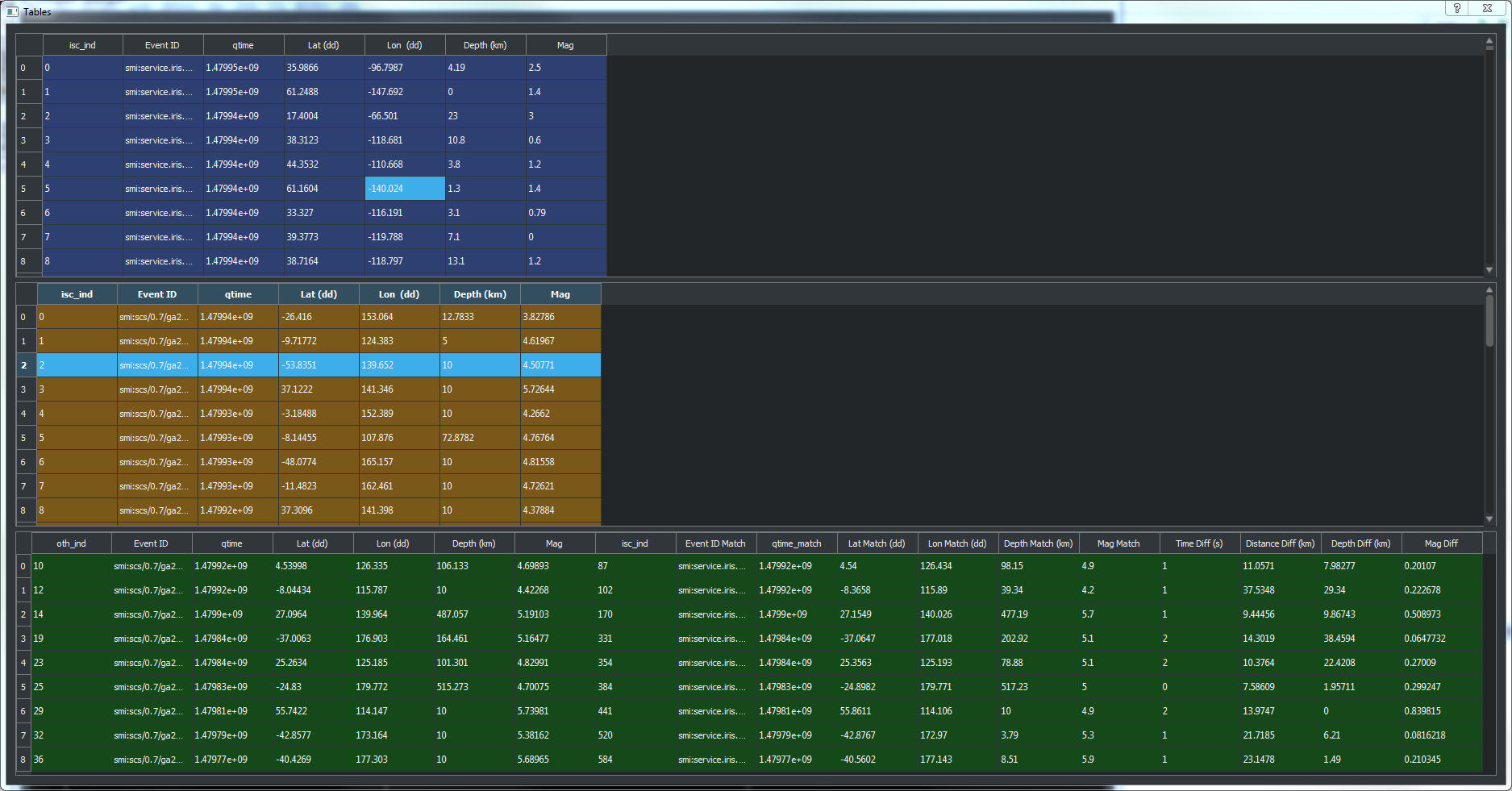This screenshot has width=1512, height=791.
Task: Click the Mag Match column header
Action: pyautogui.click(x=1119, y=543)
